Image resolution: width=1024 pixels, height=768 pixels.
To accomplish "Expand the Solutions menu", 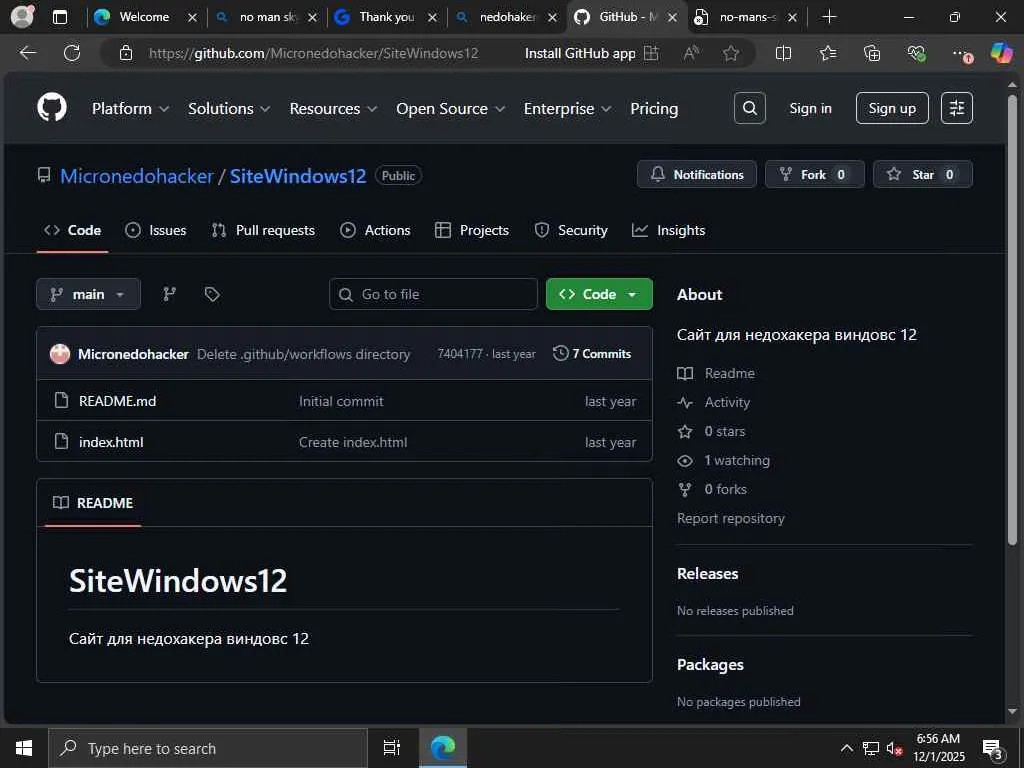I will (x=229, y=108).
